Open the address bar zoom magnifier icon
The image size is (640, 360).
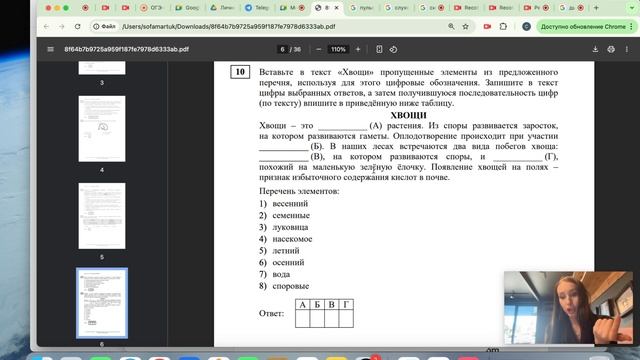pos(451,27)
